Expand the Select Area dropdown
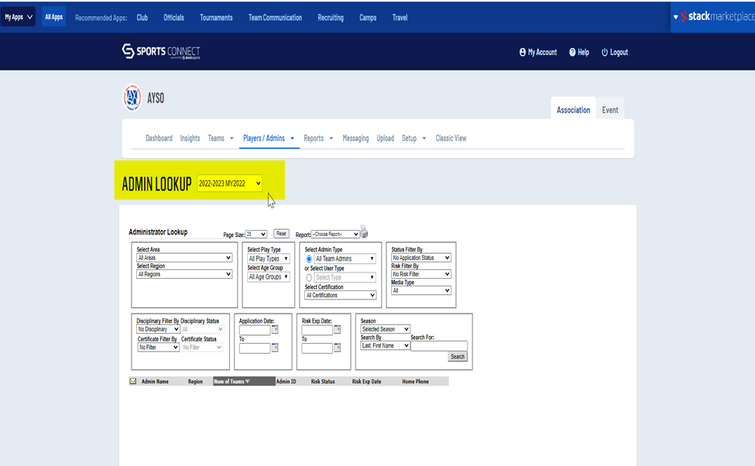 [184, 257]
